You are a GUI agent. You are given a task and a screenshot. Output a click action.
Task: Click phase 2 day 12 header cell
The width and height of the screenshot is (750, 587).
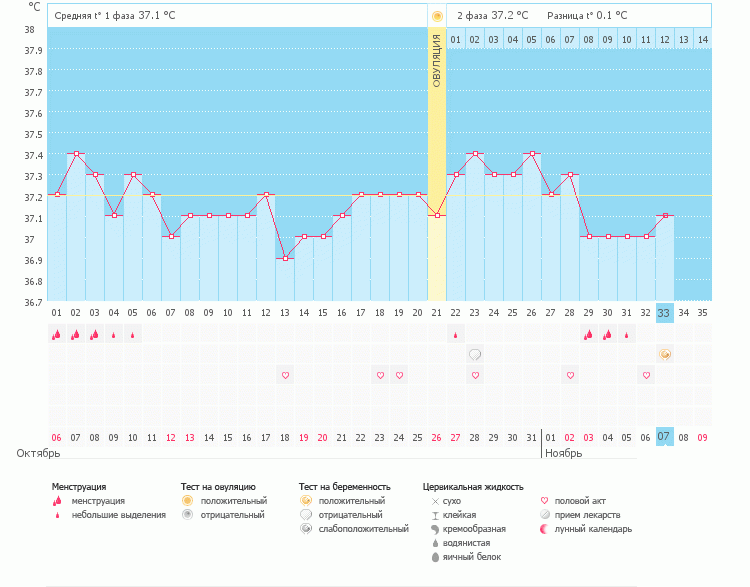click(x=664, y=39)
